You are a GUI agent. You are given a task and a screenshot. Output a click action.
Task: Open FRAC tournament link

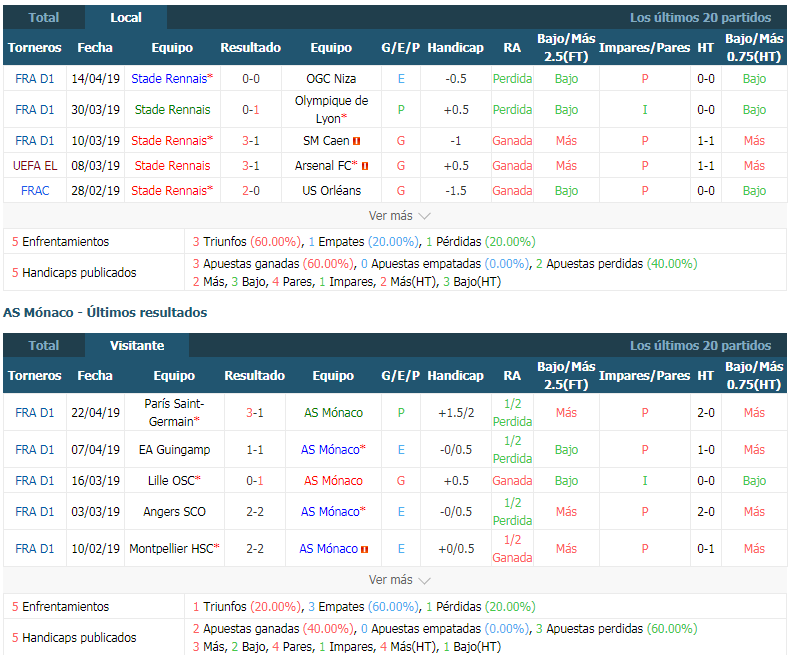[35, 191]
